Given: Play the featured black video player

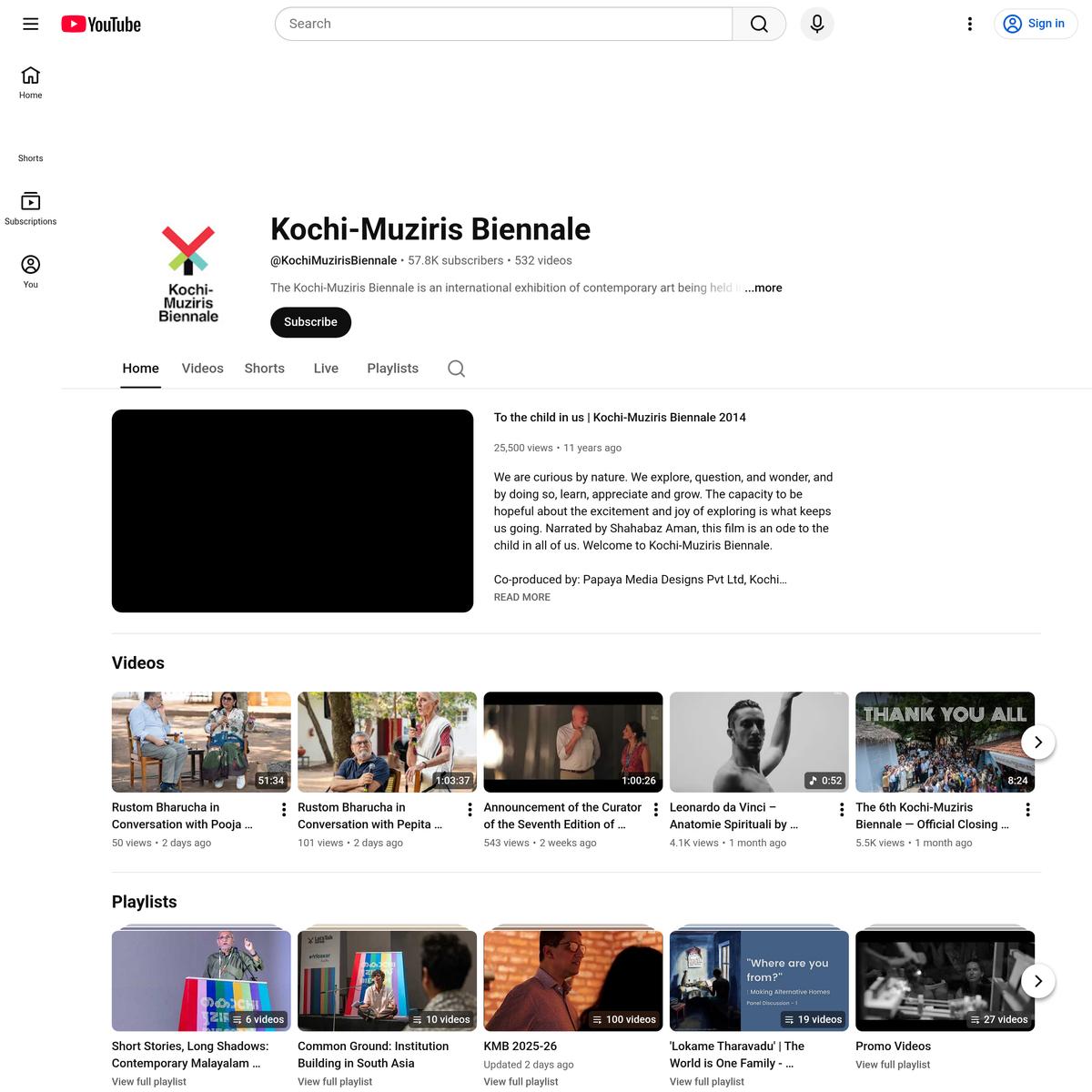Looking at the screenshot, I should coord(292,511).
